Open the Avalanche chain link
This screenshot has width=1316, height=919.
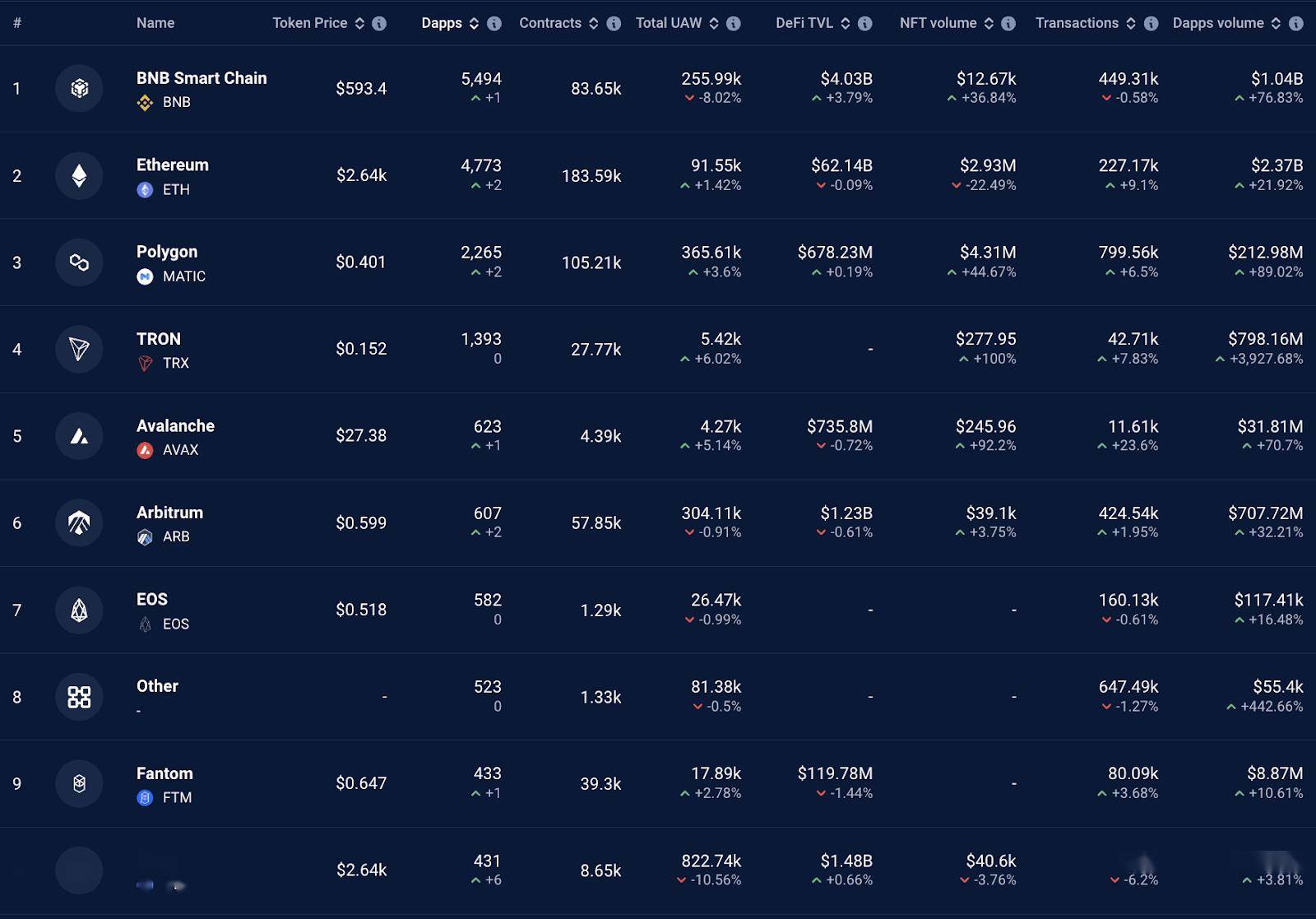click(175, 425)
